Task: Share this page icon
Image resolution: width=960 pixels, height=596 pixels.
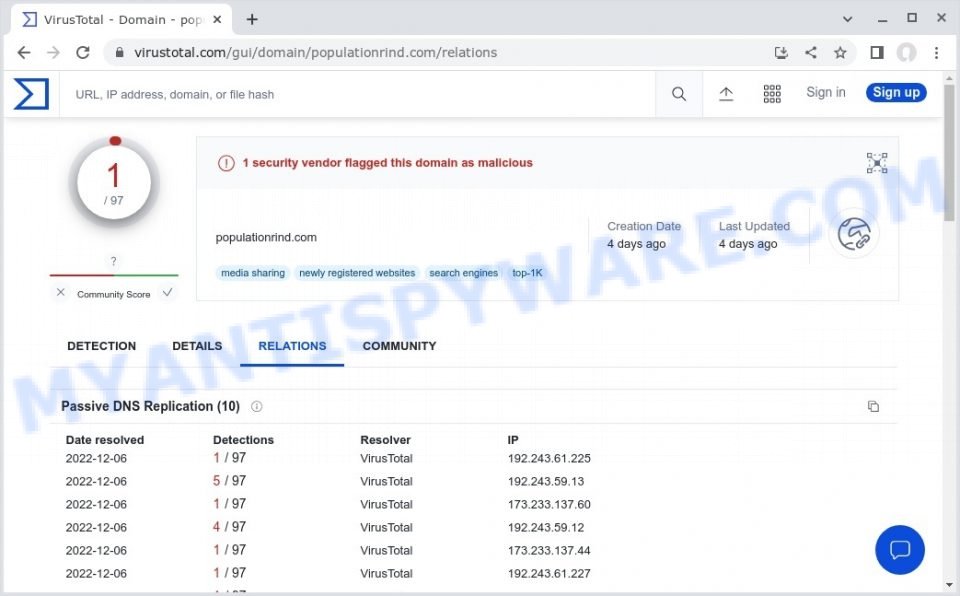Action: coord(811,53)
